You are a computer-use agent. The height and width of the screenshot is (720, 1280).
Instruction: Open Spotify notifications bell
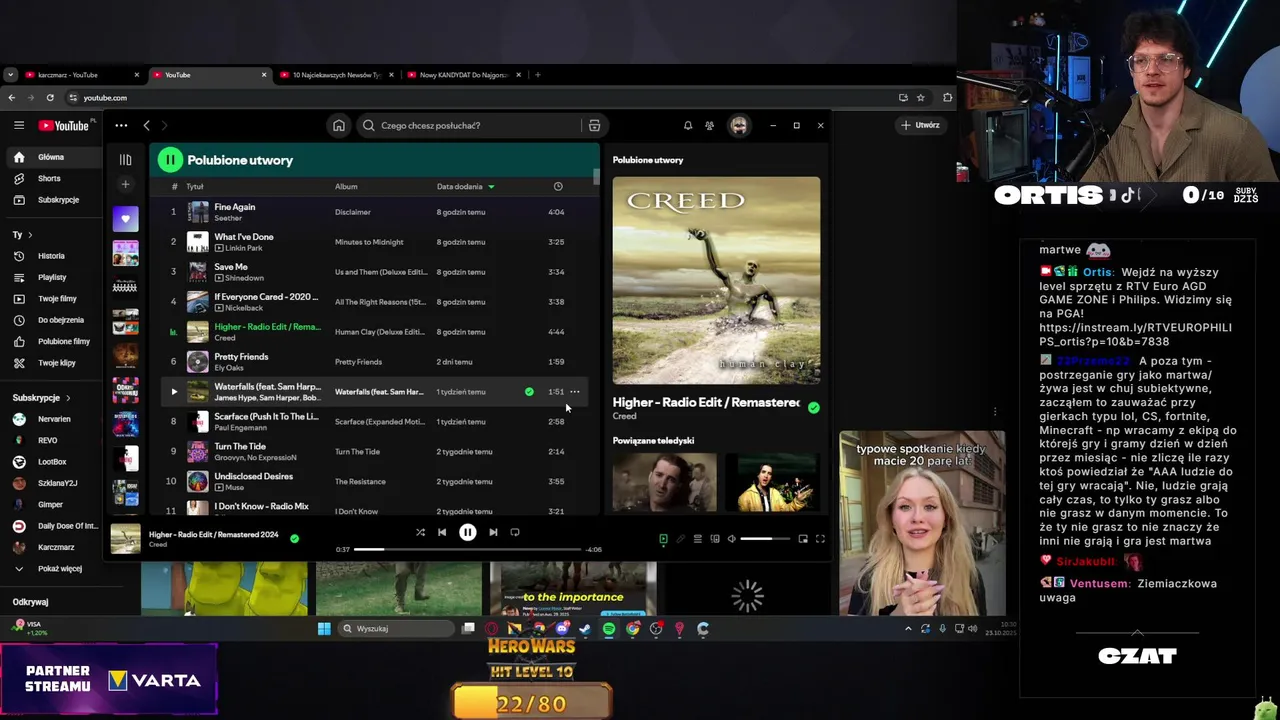pyautogui.click(x=688, y=125)
